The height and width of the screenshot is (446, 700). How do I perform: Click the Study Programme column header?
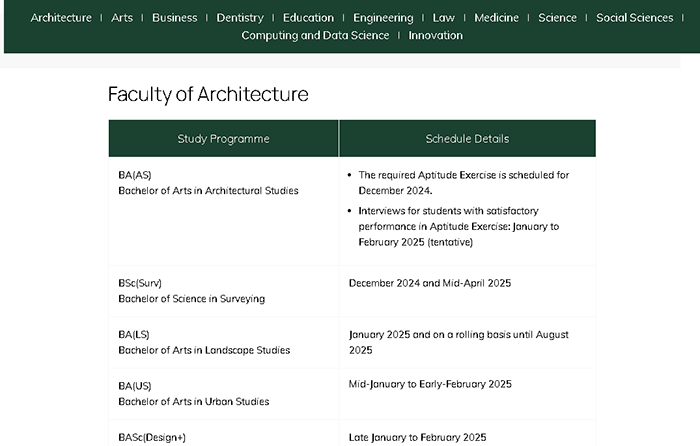click(x=224, y=138)
